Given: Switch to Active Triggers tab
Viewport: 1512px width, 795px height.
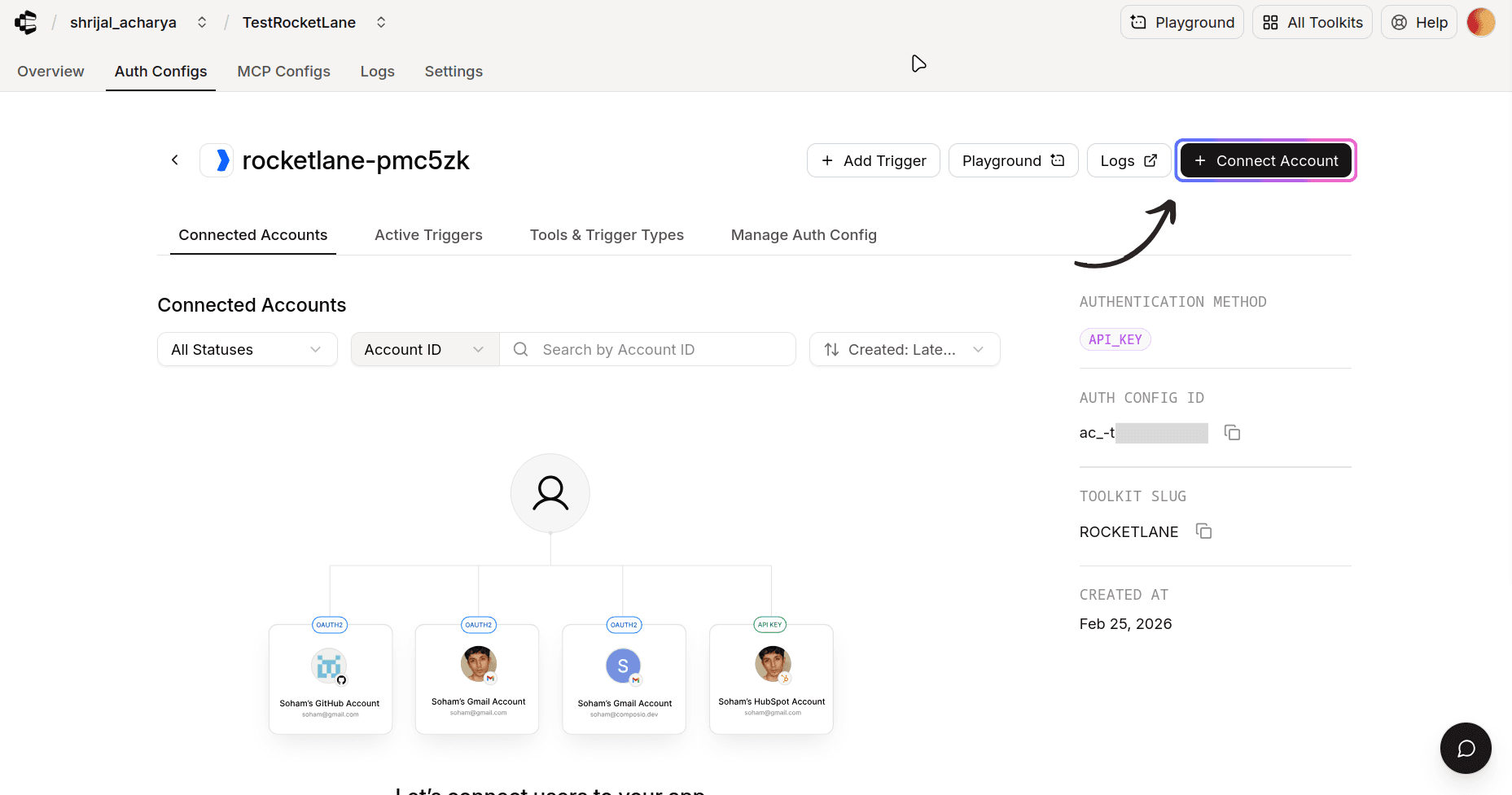Looking at the screenshot, I should point(428,235).
